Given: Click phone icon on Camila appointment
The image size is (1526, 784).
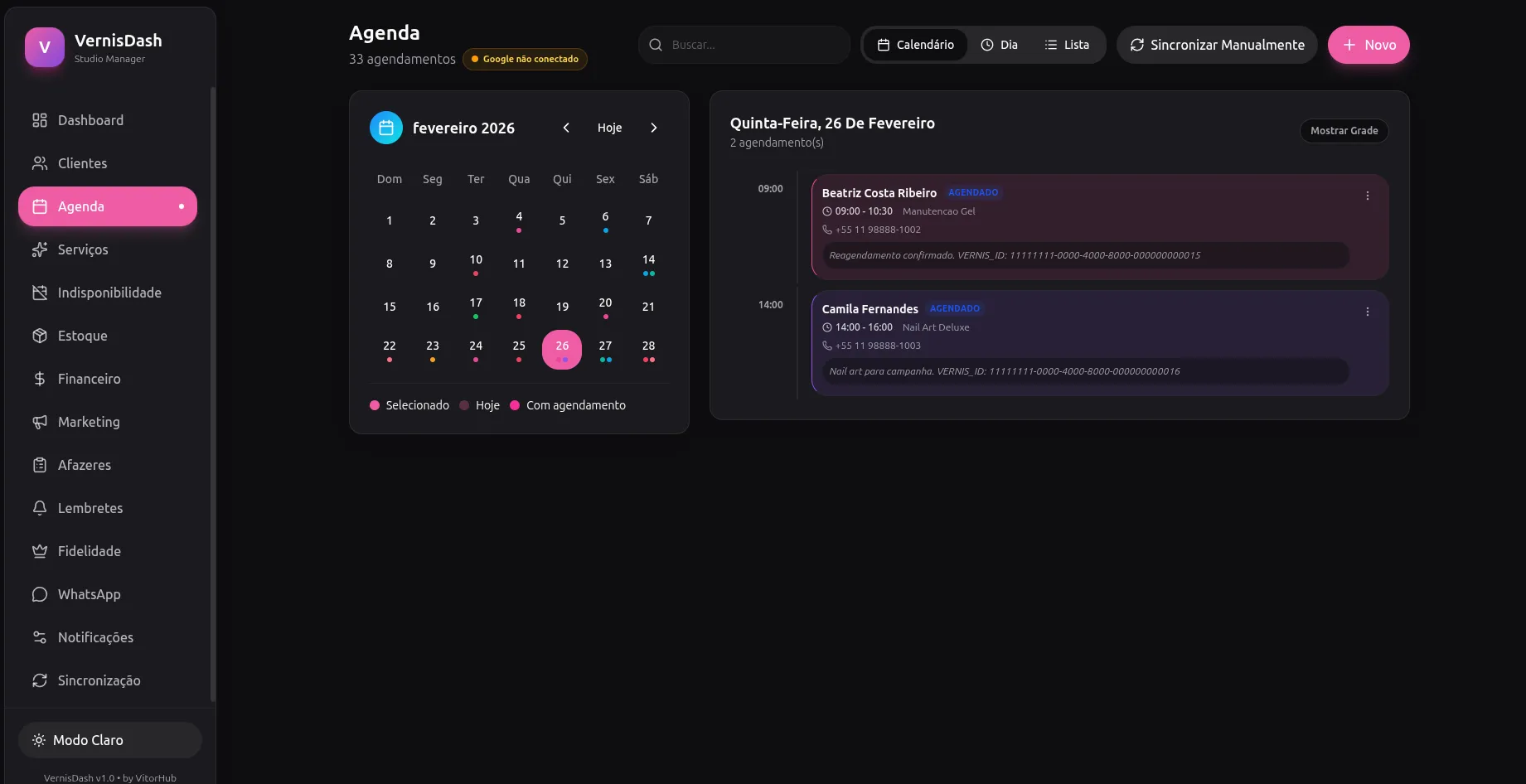Looking at the screenshot, I should [x=827, y=346].
